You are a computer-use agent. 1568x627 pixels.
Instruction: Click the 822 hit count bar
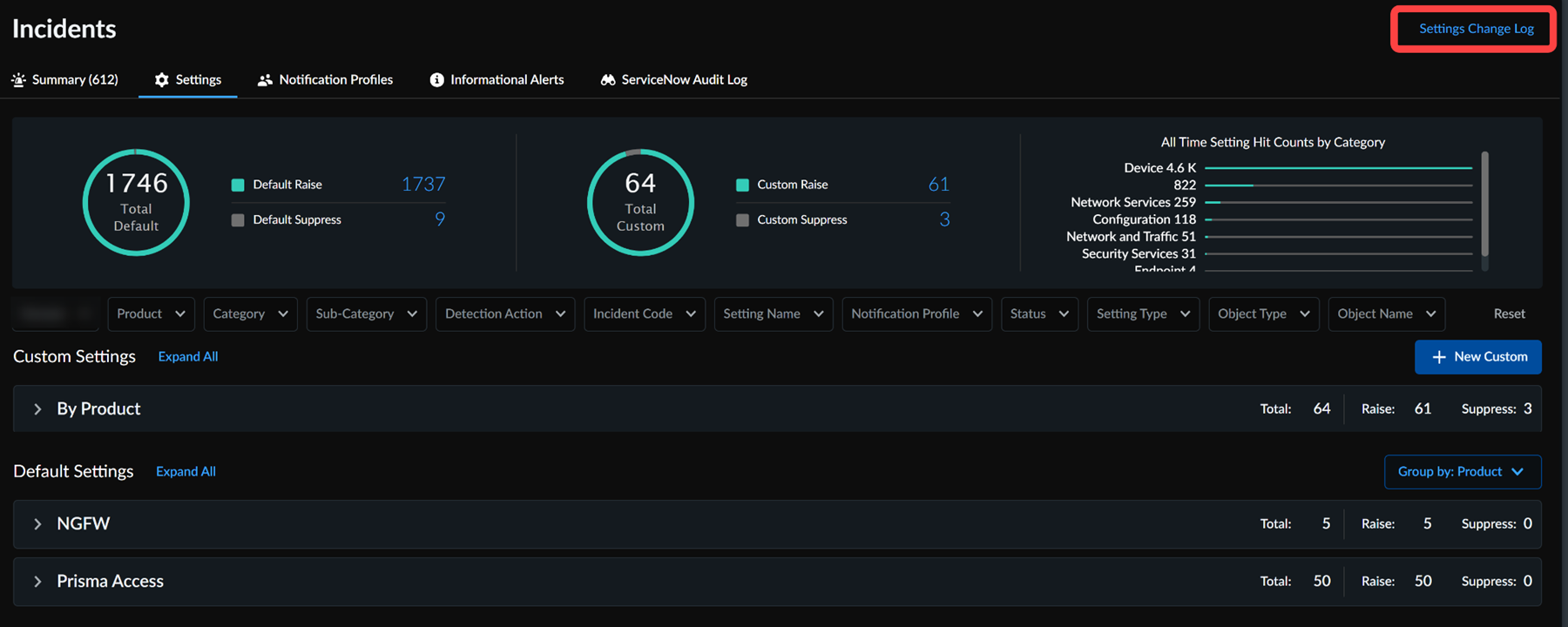click(1338, 185)
